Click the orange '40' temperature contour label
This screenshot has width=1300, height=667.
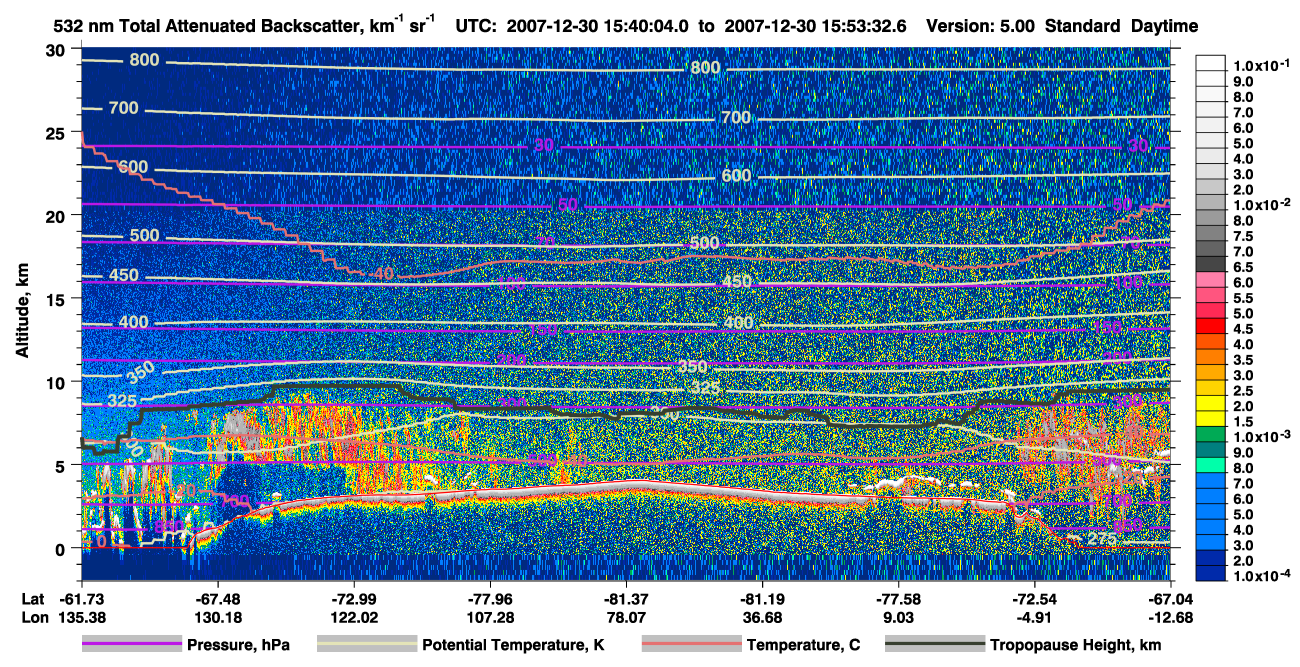(384, 274)
